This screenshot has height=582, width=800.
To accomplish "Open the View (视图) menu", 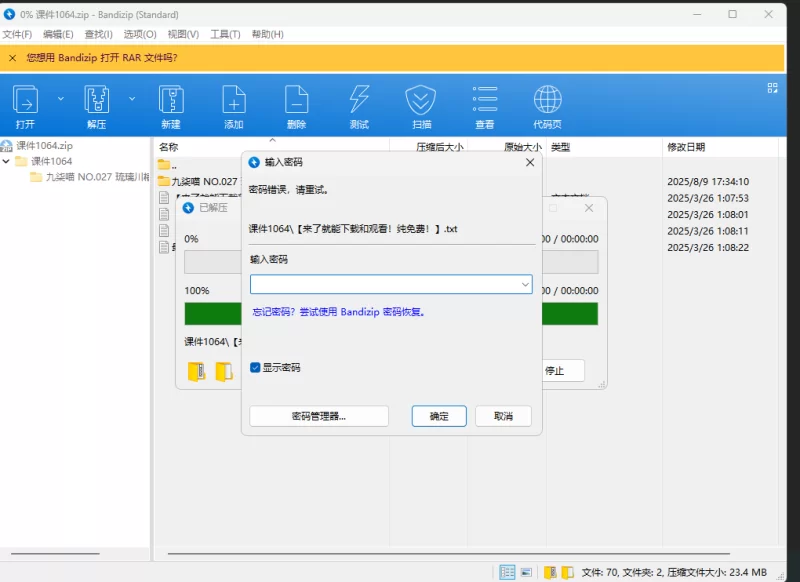I will (x=183, y=34).
